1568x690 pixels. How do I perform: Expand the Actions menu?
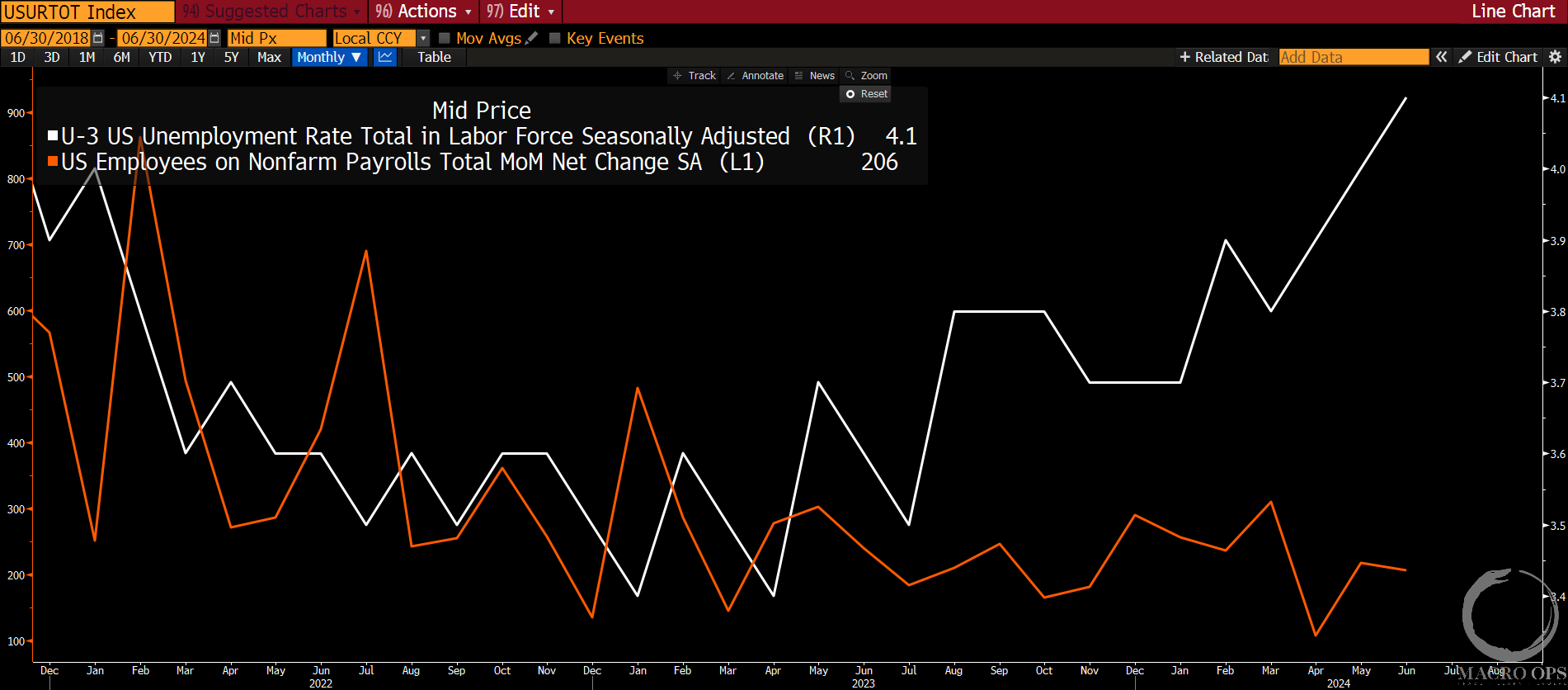423,12
